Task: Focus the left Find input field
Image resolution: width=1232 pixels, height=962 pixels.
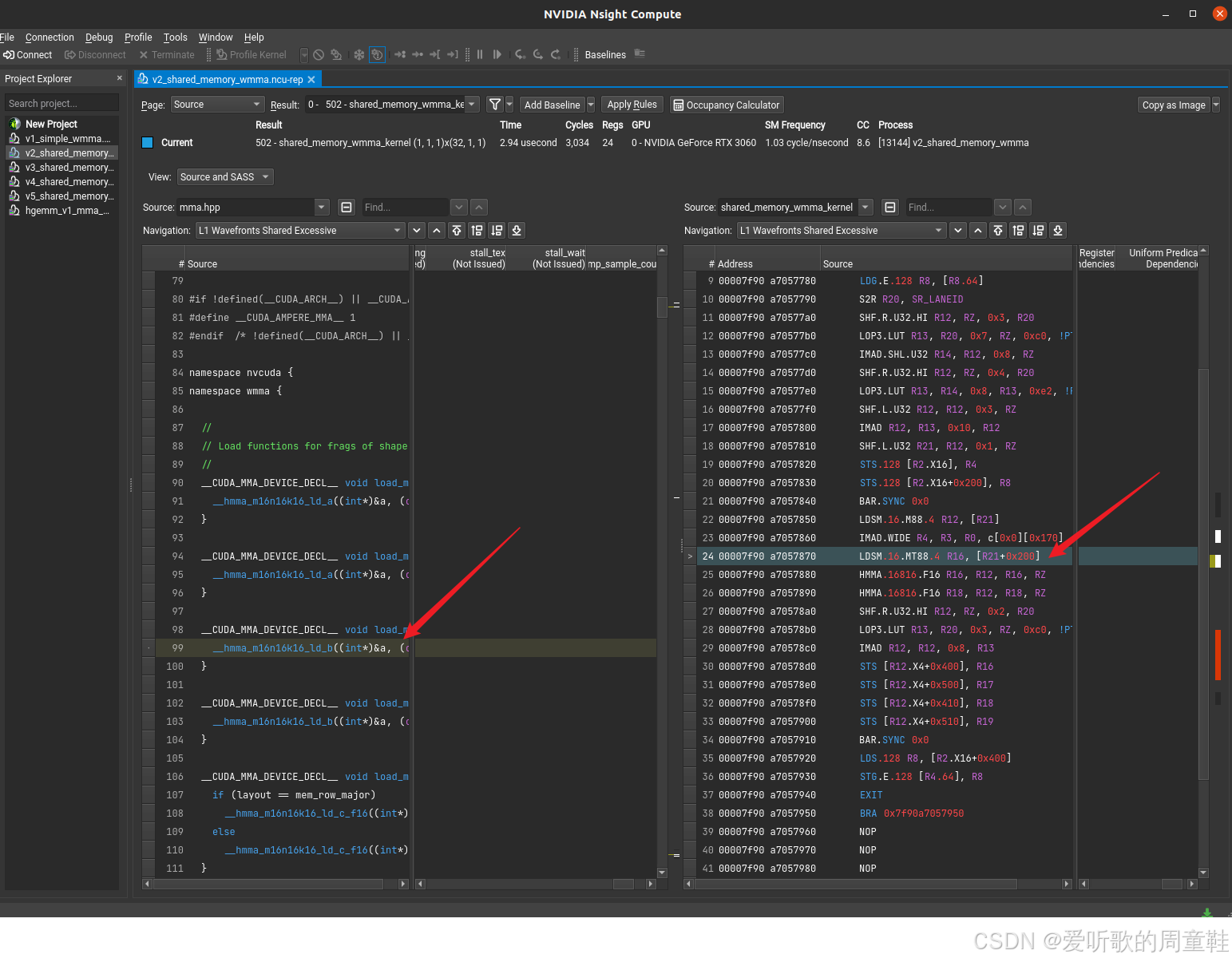Action: point(405,208)
